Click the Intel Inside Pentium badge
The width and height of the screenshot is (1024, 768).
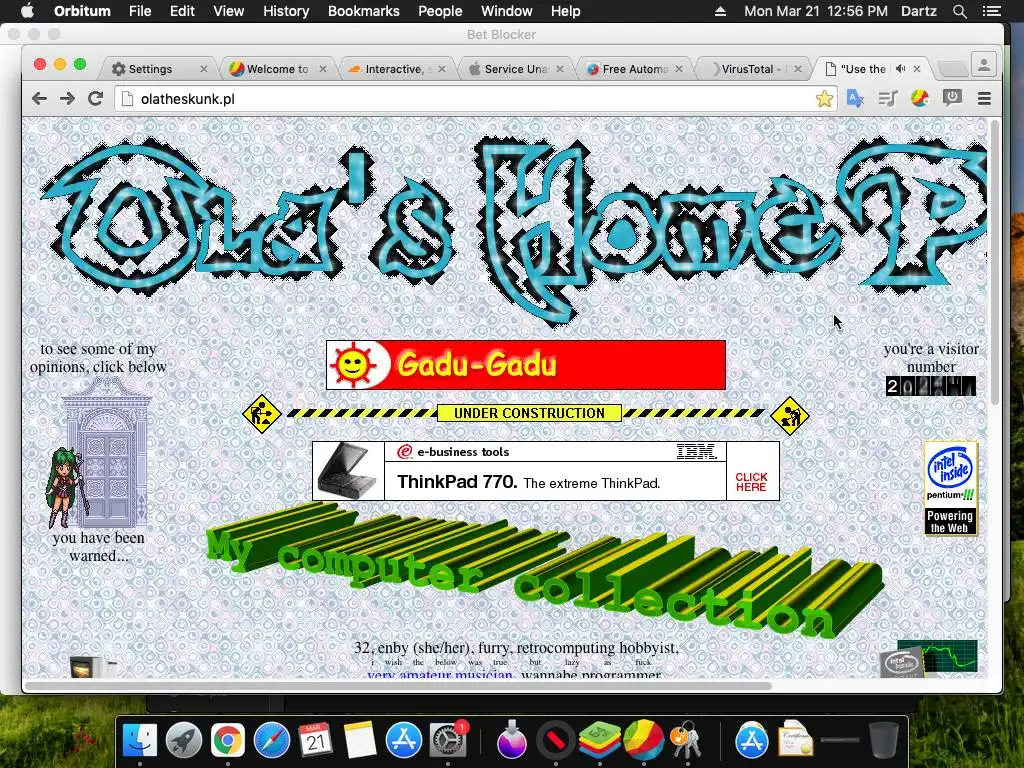(x=951, y=488)
